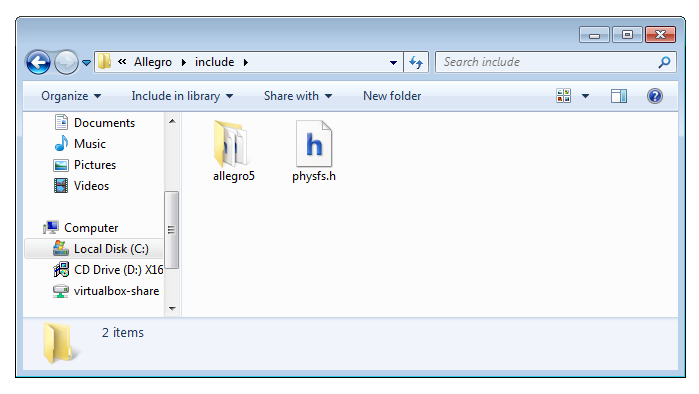This screenshot has height=394, width=699.
Task: Click the Allegro breadcrumb in address bar
Action: 153,62
